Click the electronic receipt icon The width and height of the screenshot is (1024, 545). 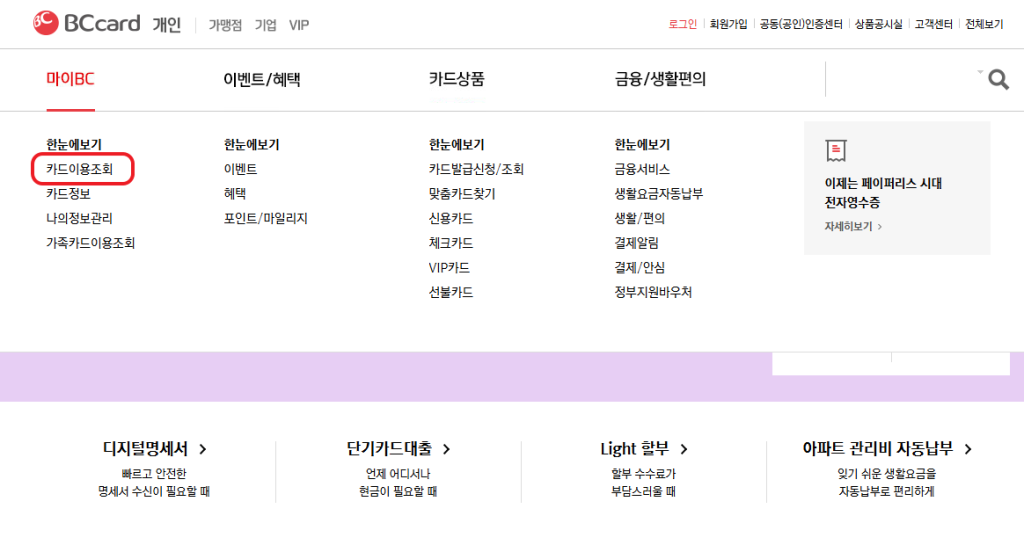coord(836,151)
